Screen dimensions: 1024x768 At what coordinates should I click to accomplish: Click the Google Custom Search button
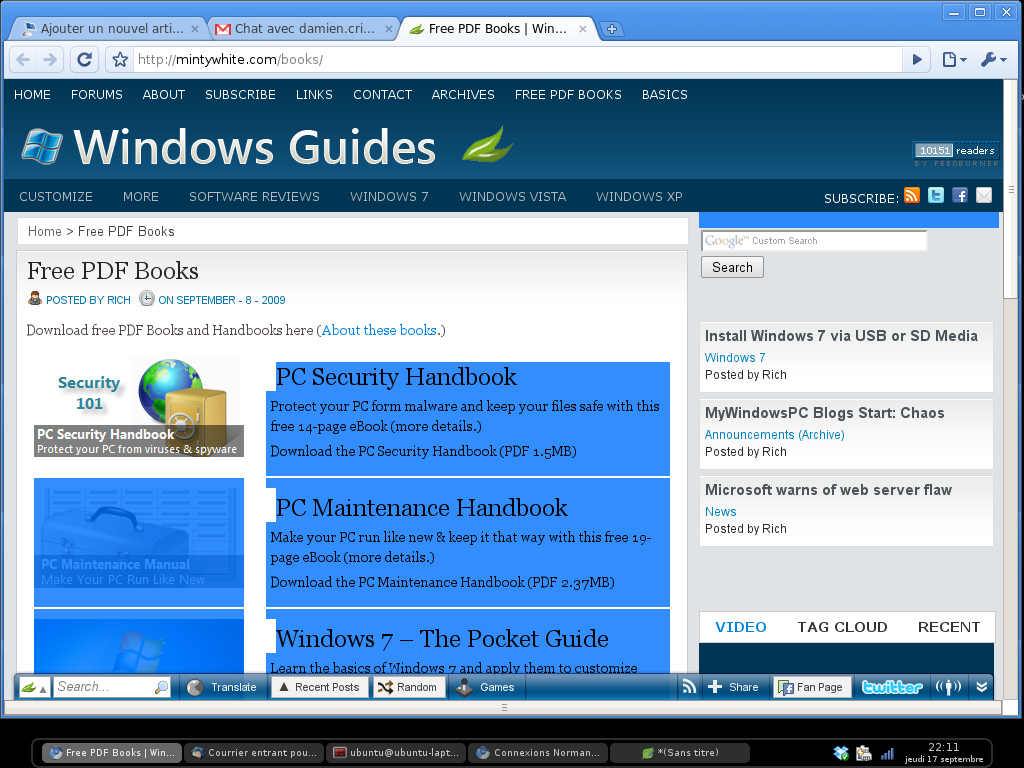click(732, 267)
